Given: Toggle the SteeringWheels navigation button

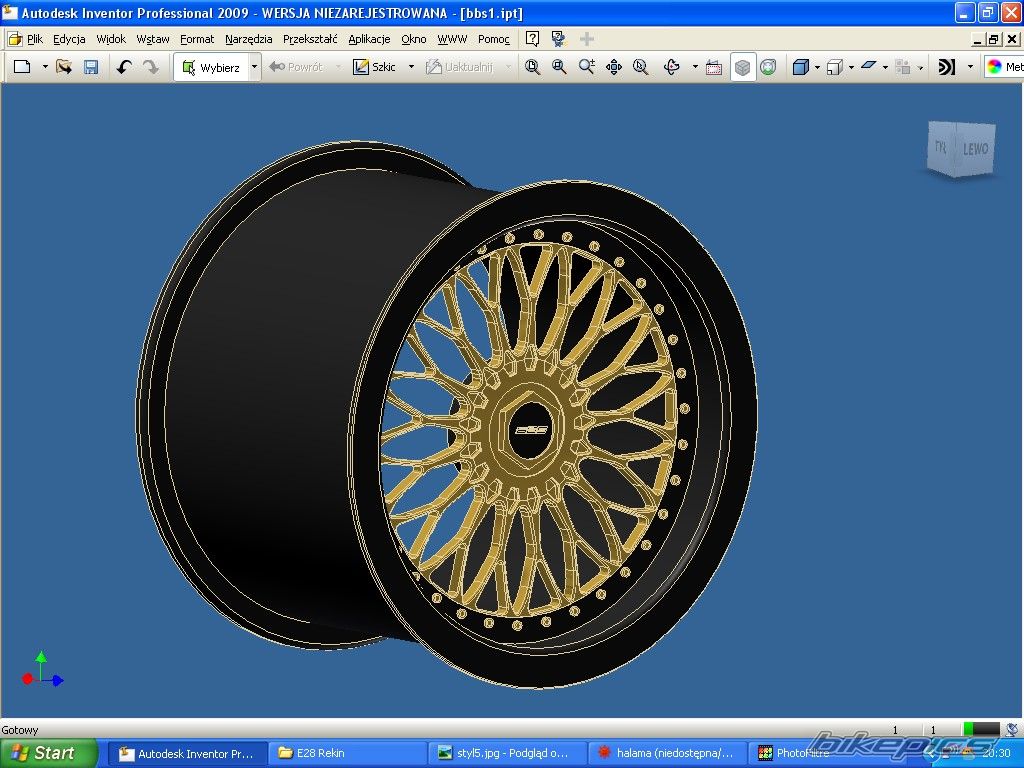Looking at the screenshot, I should (768, 67).
